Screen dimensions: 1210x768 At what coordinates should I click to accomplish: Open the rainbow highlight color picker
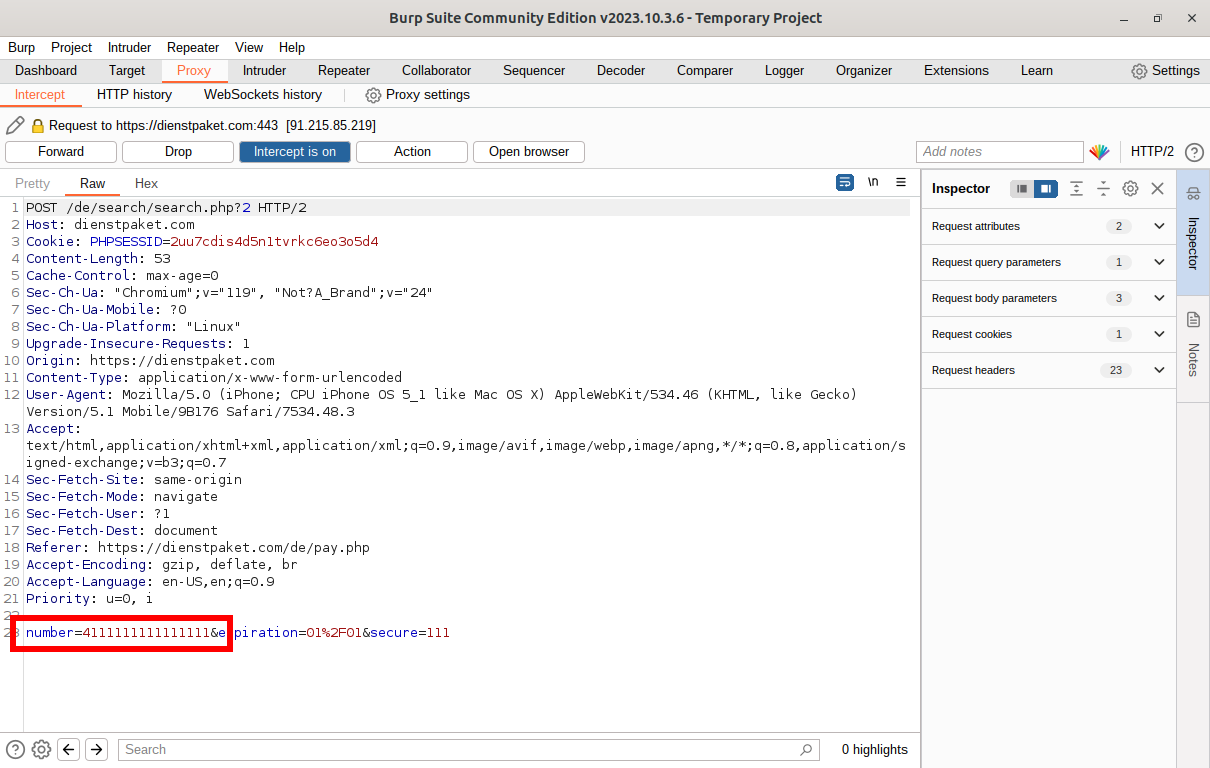1099,152
